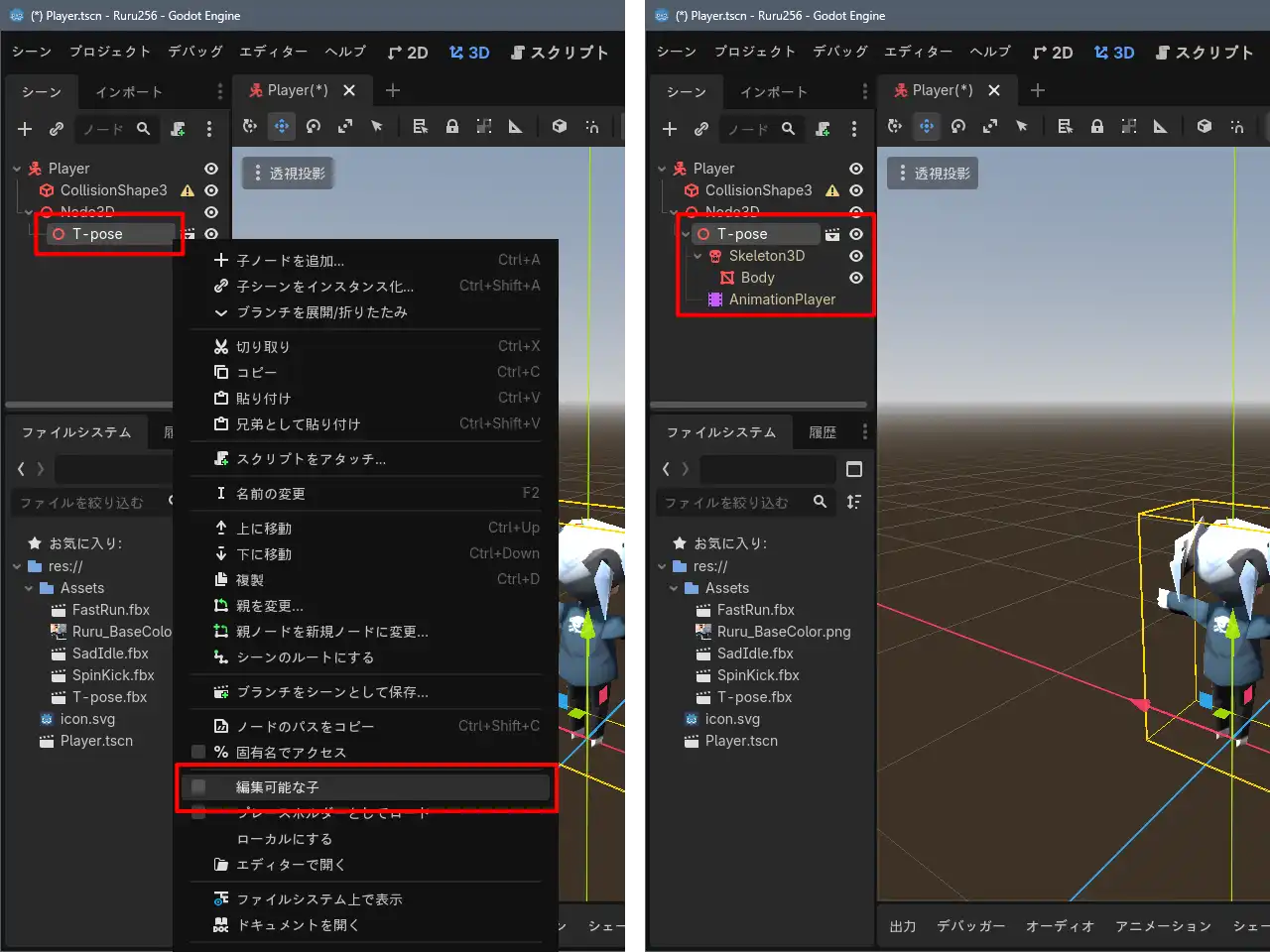Activate the Scale mode tool

coord(344,127)
